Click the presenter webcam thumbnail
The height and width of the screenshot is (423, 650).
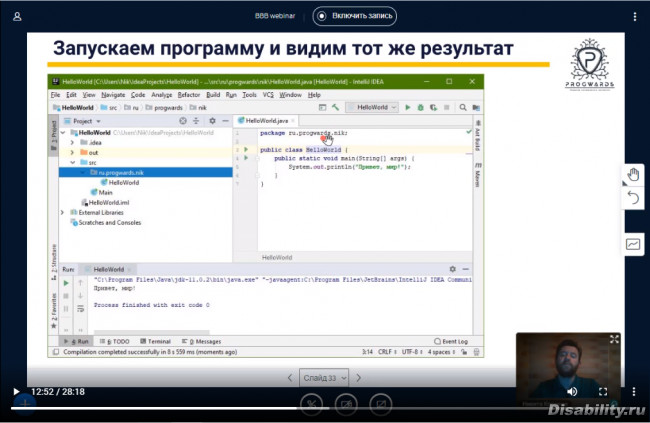coord(568,369)
